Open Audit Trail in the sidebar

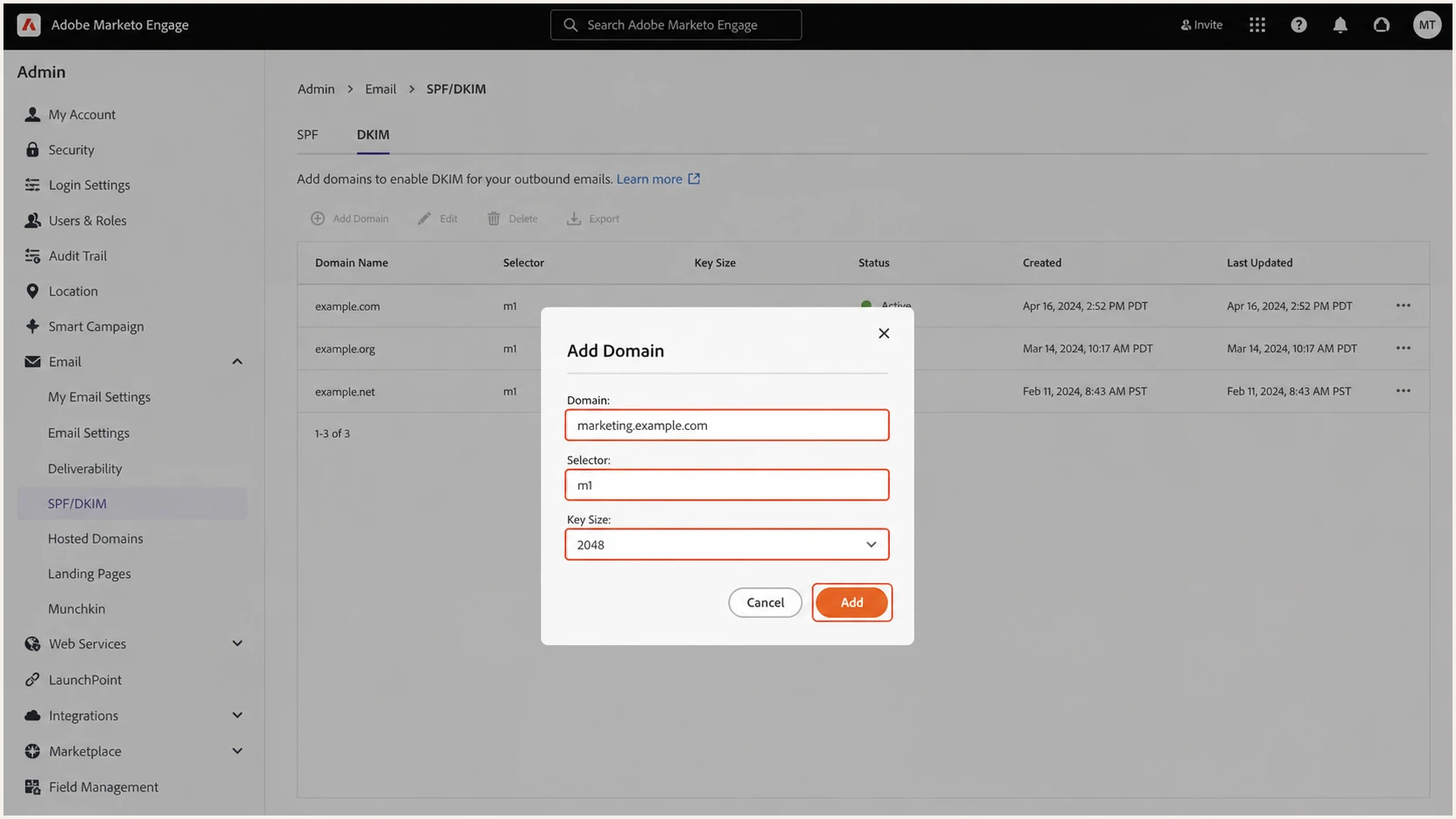tap(78, 256)
